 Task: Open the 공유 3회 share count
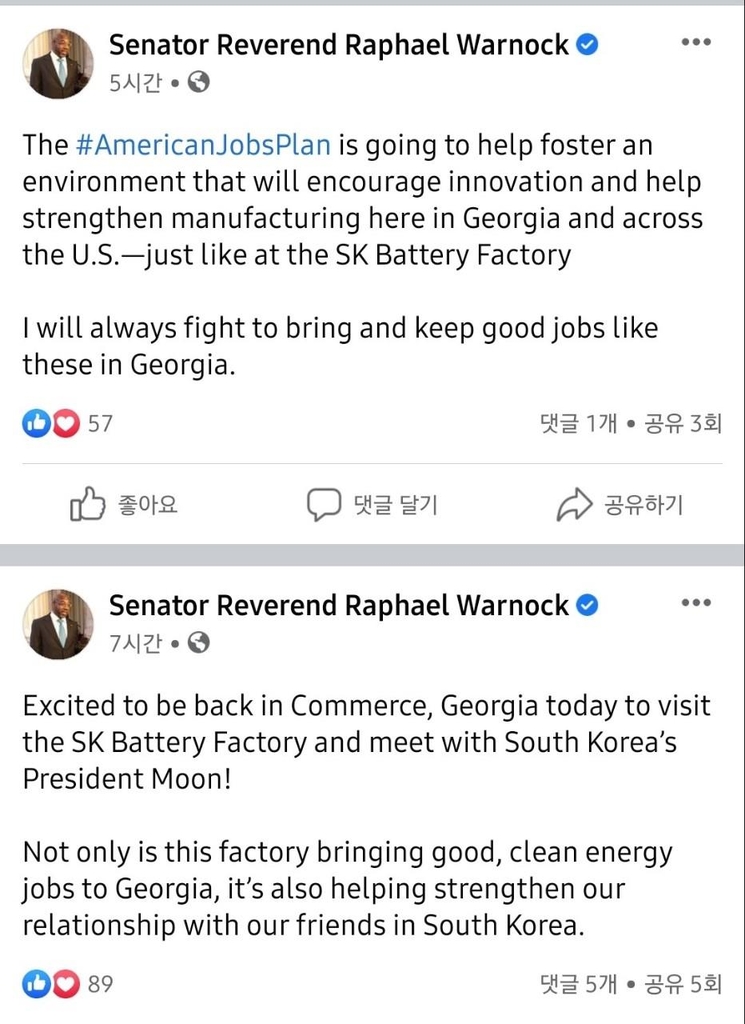(x=683, y=424)
